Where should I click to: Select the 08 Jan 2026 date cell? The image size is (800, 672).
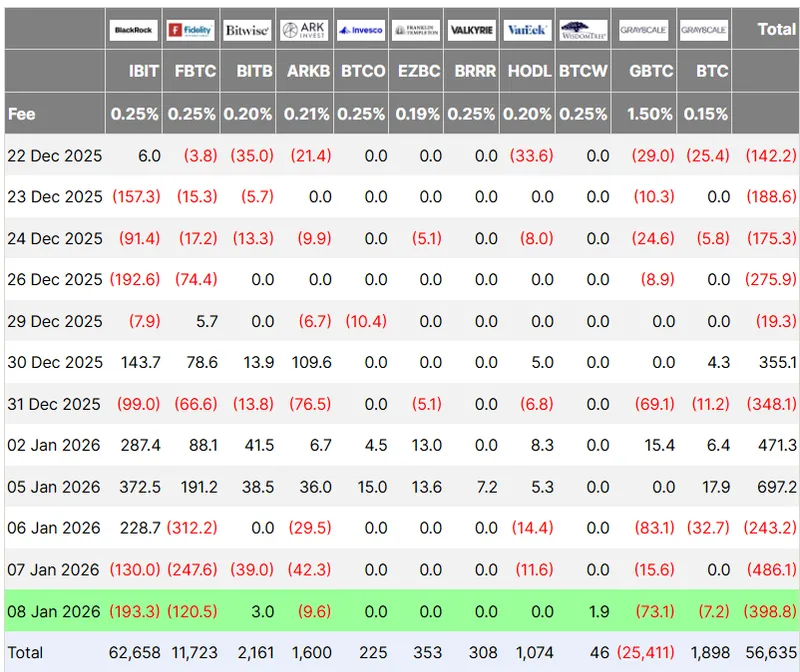coord(53,611)
